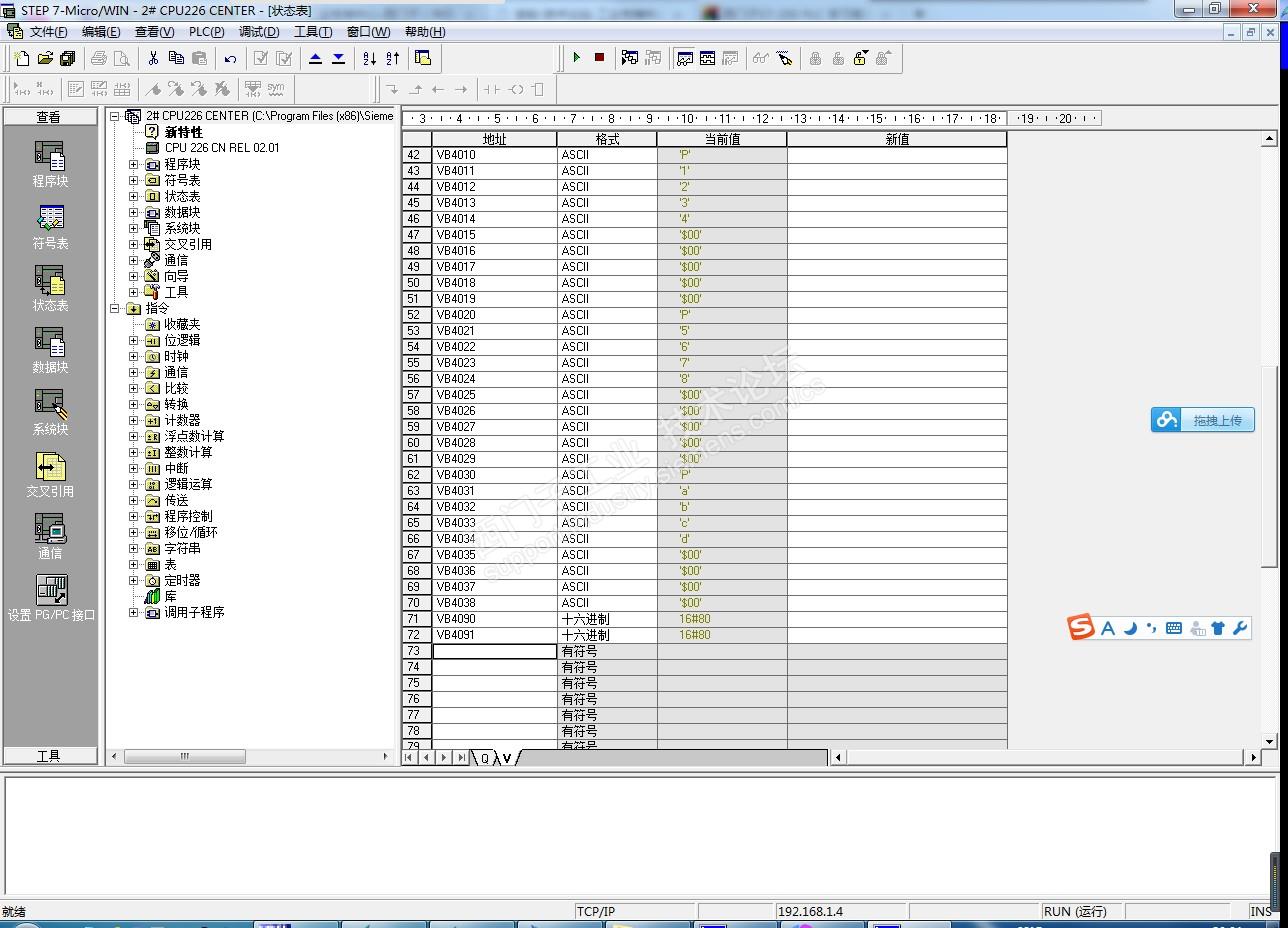Select CPU 226 CN REL 02.01 tree item
1288x928 pixels.
pos(222,148)
